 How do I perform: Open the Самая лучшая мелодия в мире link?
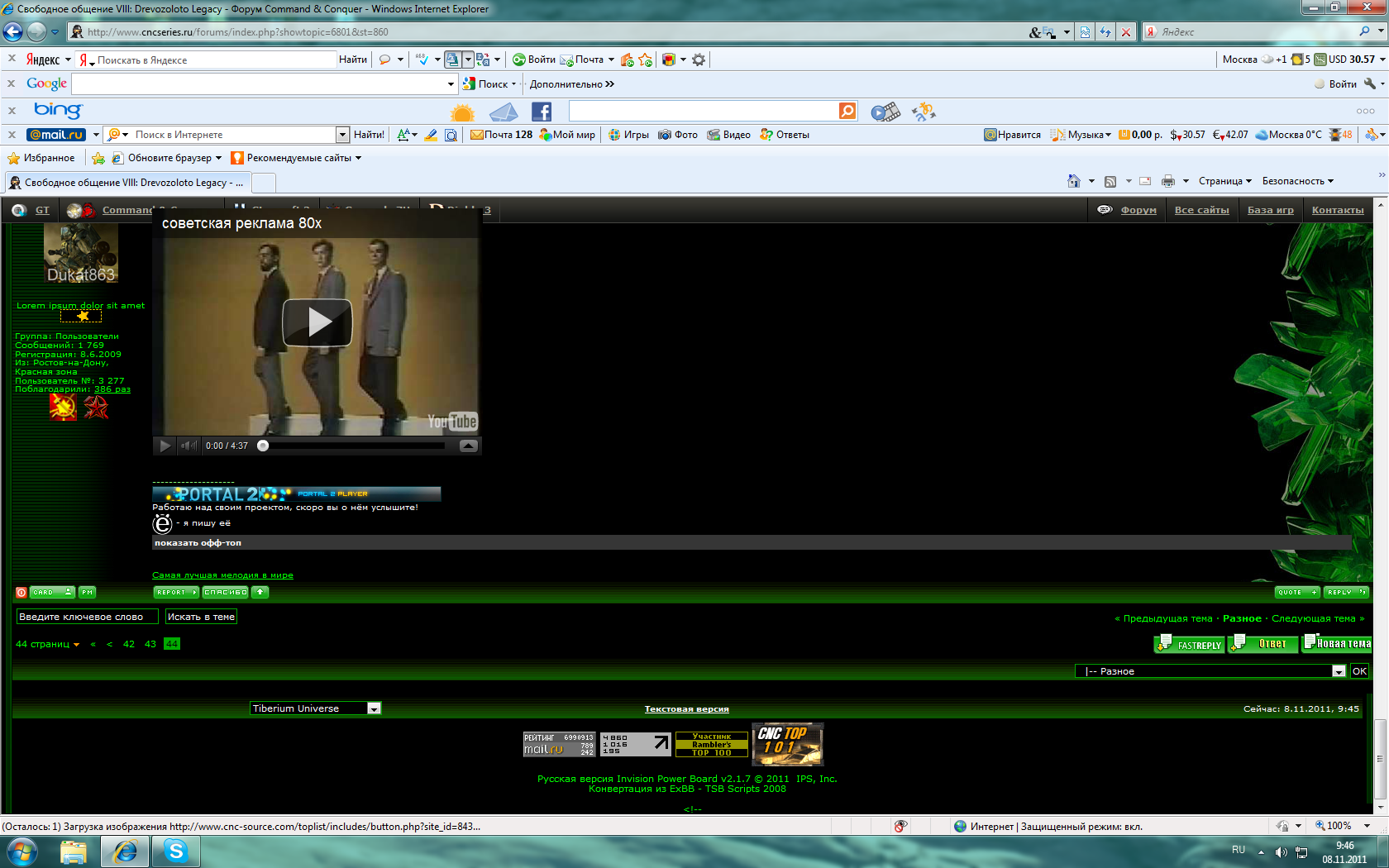pos(222,575)
